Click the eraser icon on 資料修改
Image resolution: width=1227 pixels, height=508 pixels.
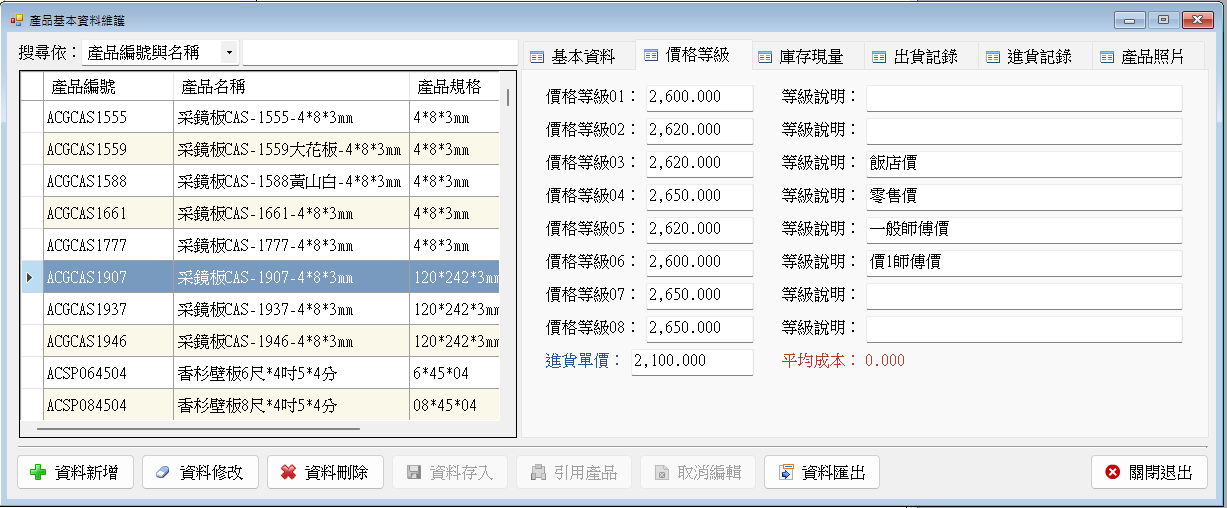point(164,473)
